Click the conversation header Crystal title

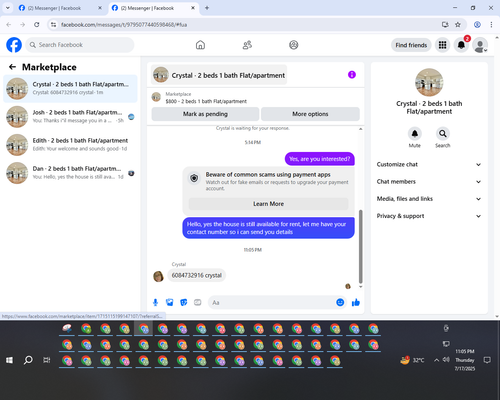click(219, 75)
